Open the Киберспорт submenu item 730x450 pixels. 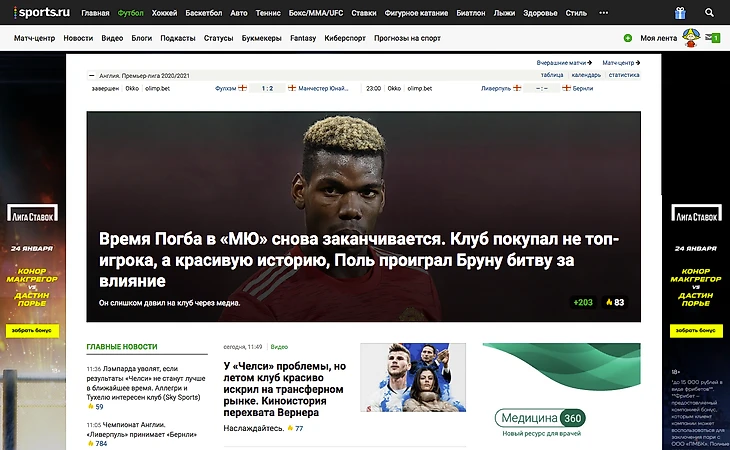click(x=345, y=38)
